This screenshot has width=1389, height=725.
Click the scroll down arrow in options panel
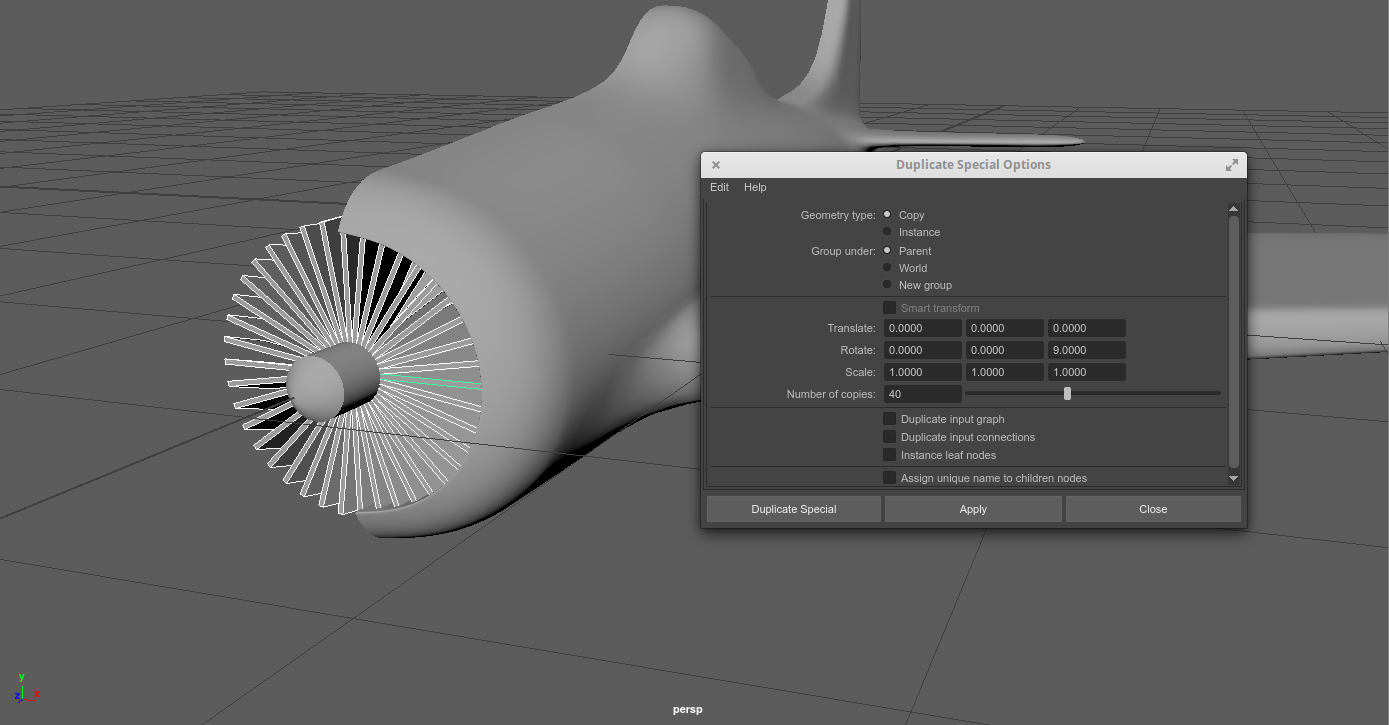(1233, 478)
